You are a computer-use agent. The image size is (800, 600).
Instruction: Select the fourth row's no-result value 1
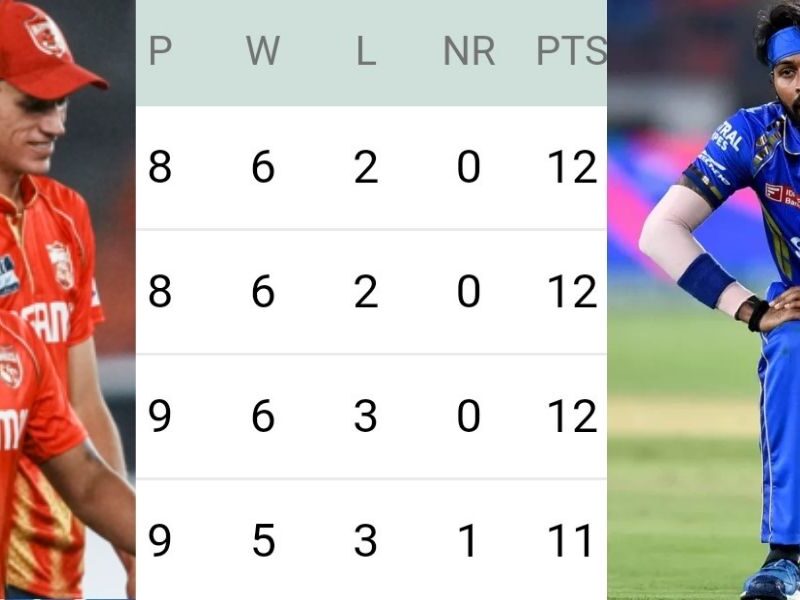tap(468, 540)
